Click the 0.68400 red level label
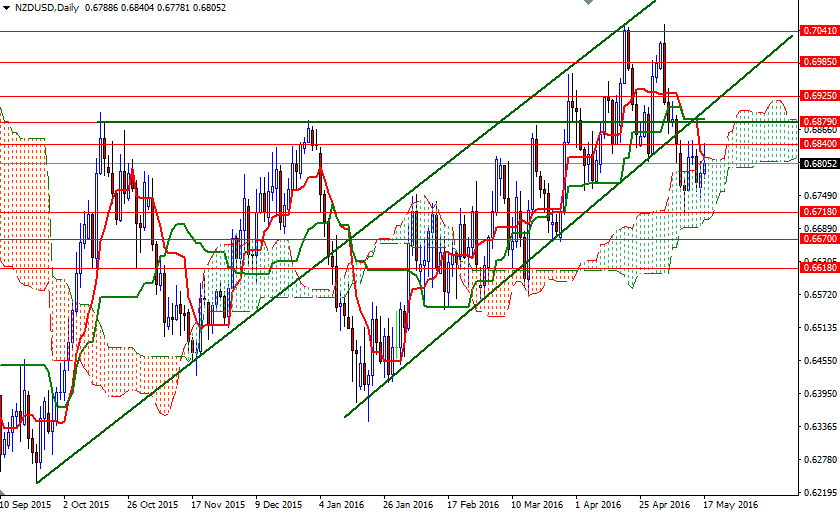This screenshot has width=840, height=512. click(819, 144)
